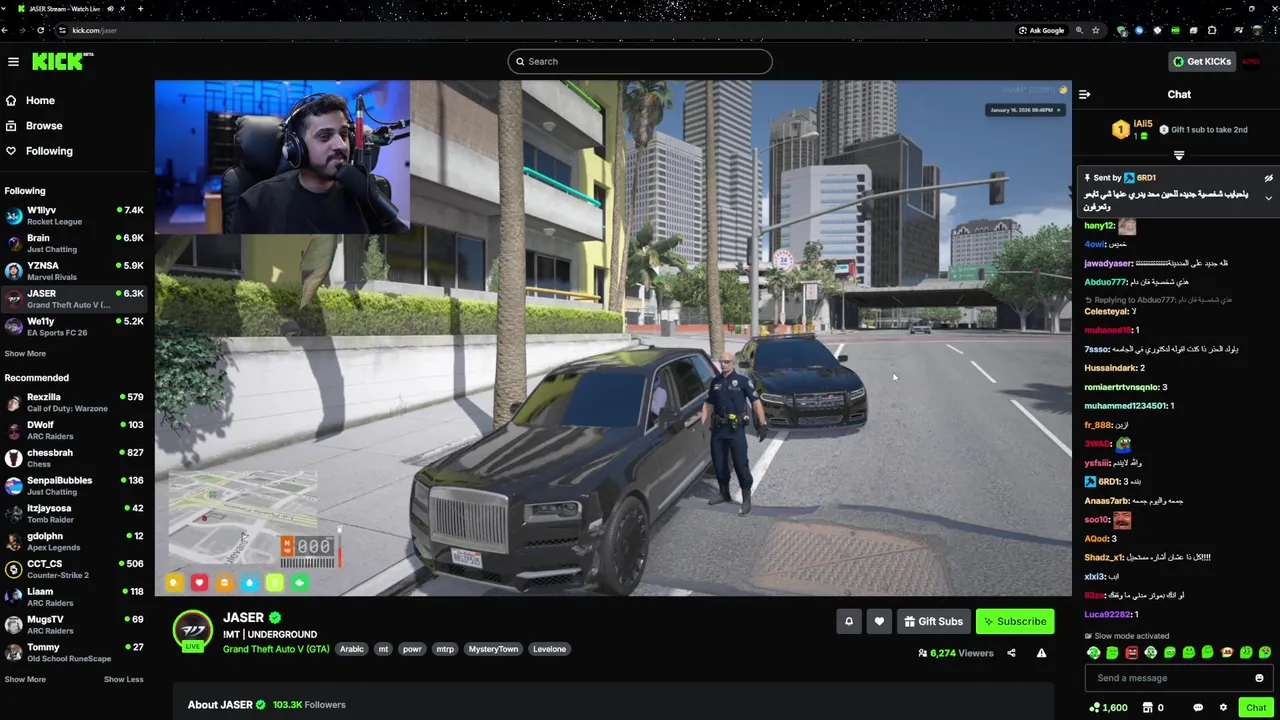Toggle the follow heart button
The height and width of the screenshot is (720, 1280).
point(879,621)
